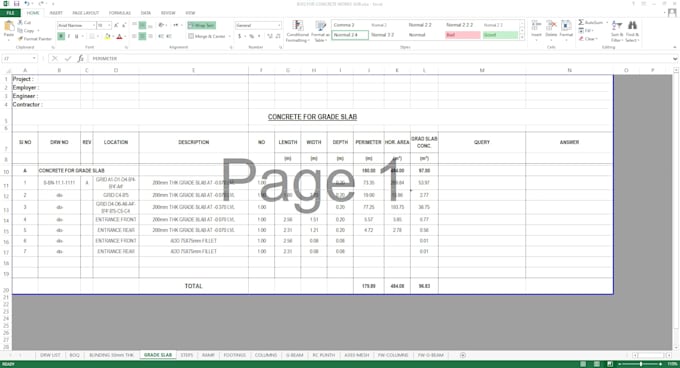The image size is (680, 368).
Task: Switch to Page Layout view in status bar
Action: pyautogui.click(x=597, y=364)
